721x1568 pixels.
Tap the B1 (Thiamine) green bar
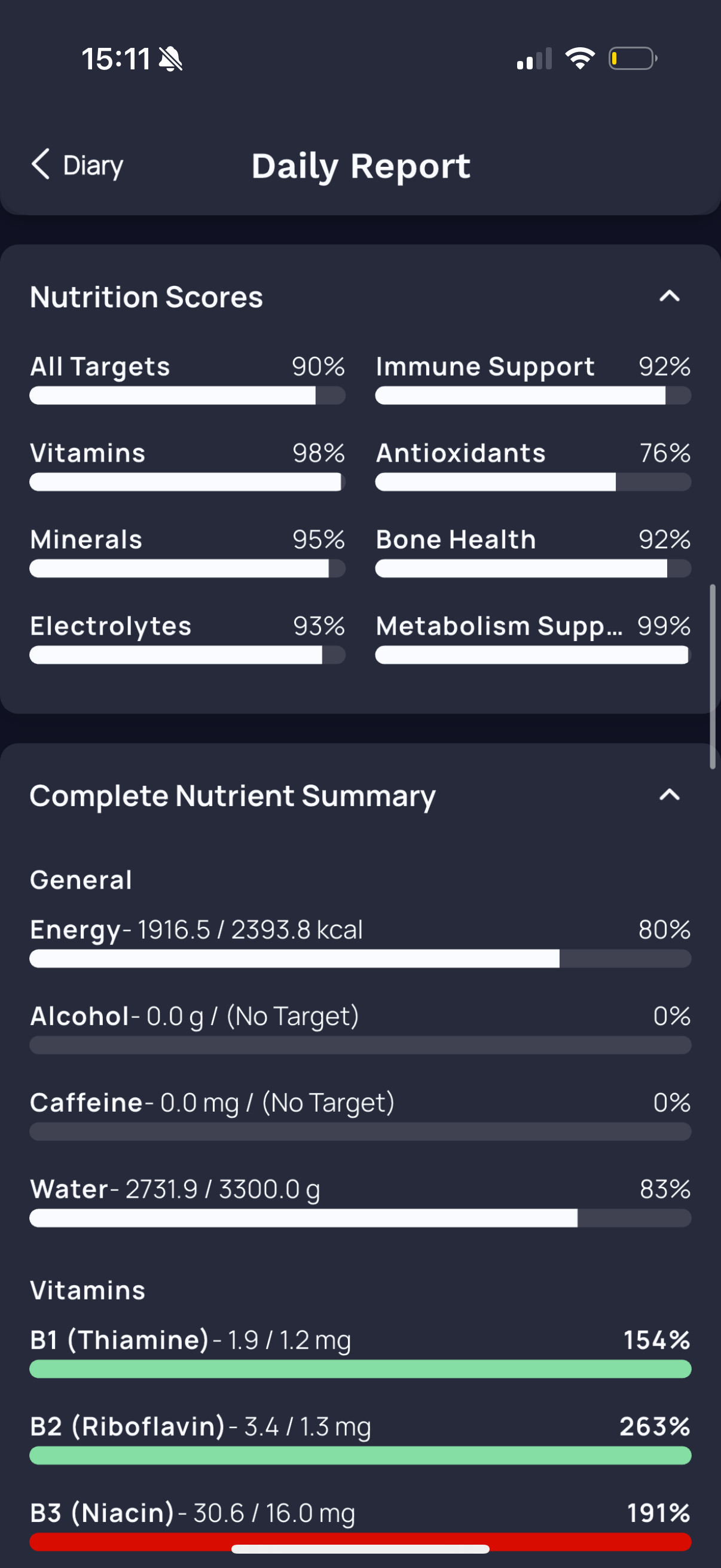click(x=360, y=1369)
